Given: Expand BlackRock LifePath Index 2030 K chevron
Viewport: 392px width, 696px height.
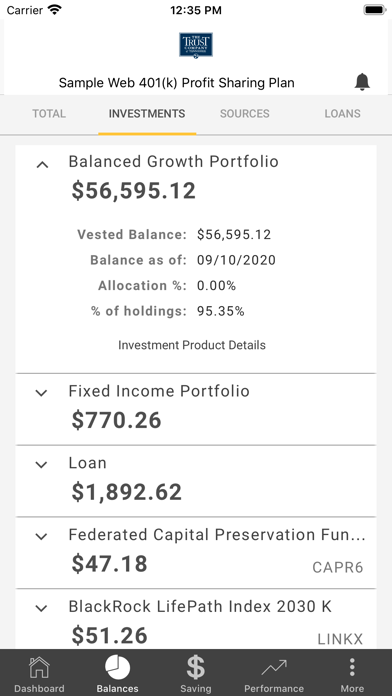Looking at the screenshot, I should (x=41, y=609).
